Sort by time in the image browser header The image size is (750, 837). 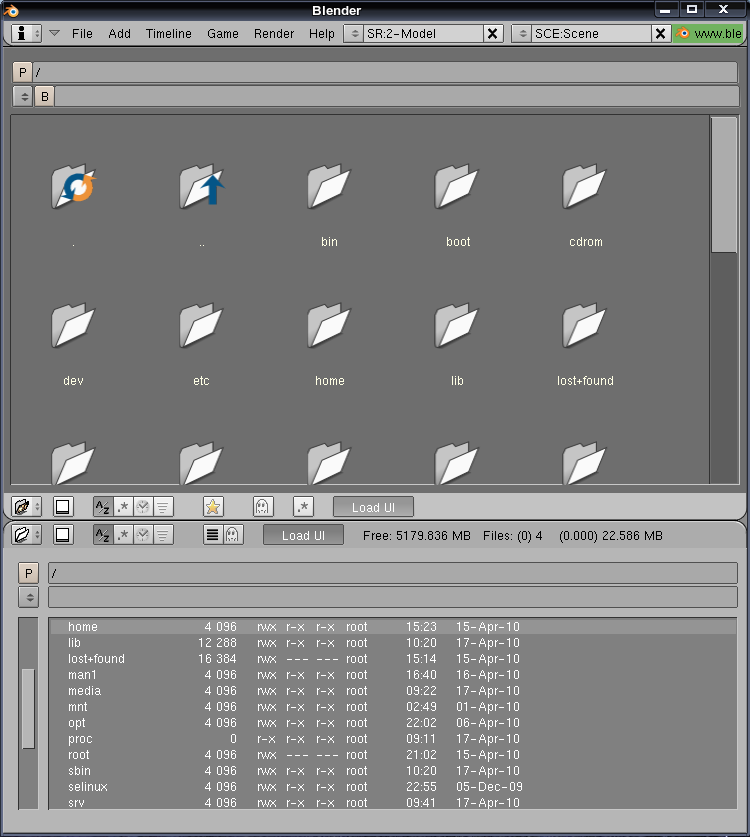click(143, 507)
